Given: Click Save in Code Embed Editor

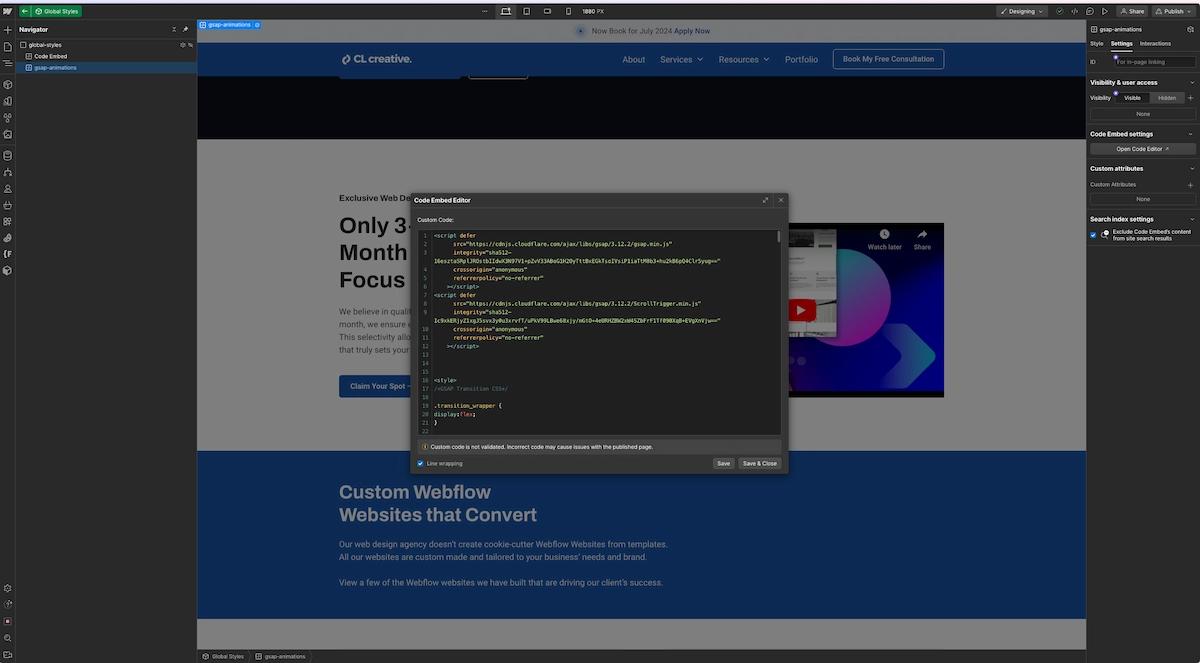Looking at the screenshot, I should 723,463.
